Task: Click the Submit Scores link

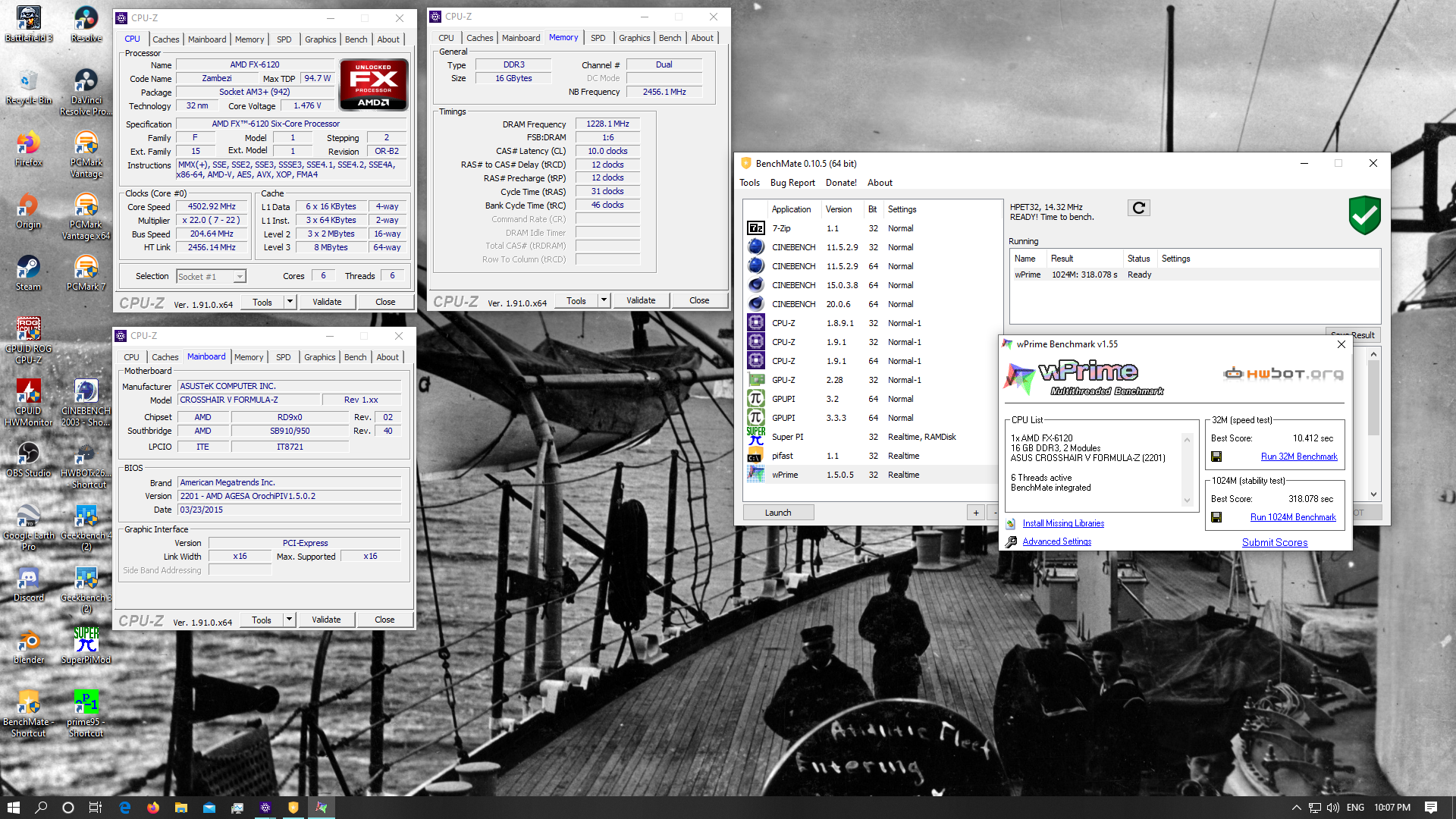Action: tap(1275, 542)
